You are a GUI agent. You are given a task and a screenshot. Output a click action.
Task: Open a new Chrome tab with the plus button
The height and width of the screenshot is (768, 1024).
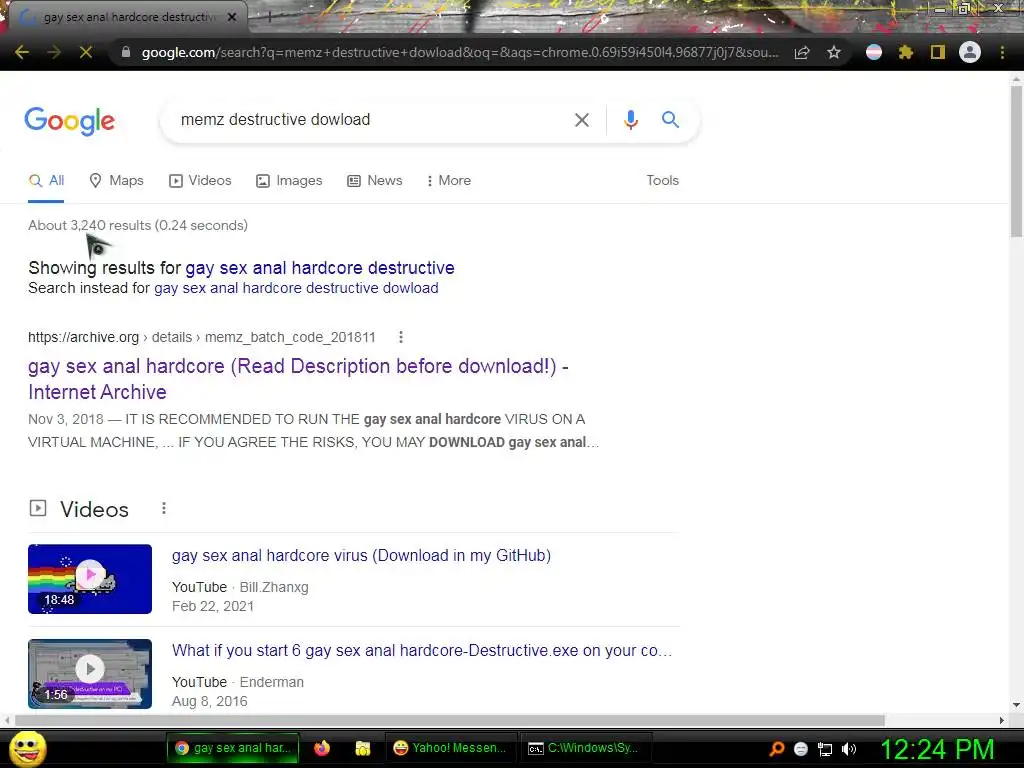pyautogui.click(x=268, y=17)
